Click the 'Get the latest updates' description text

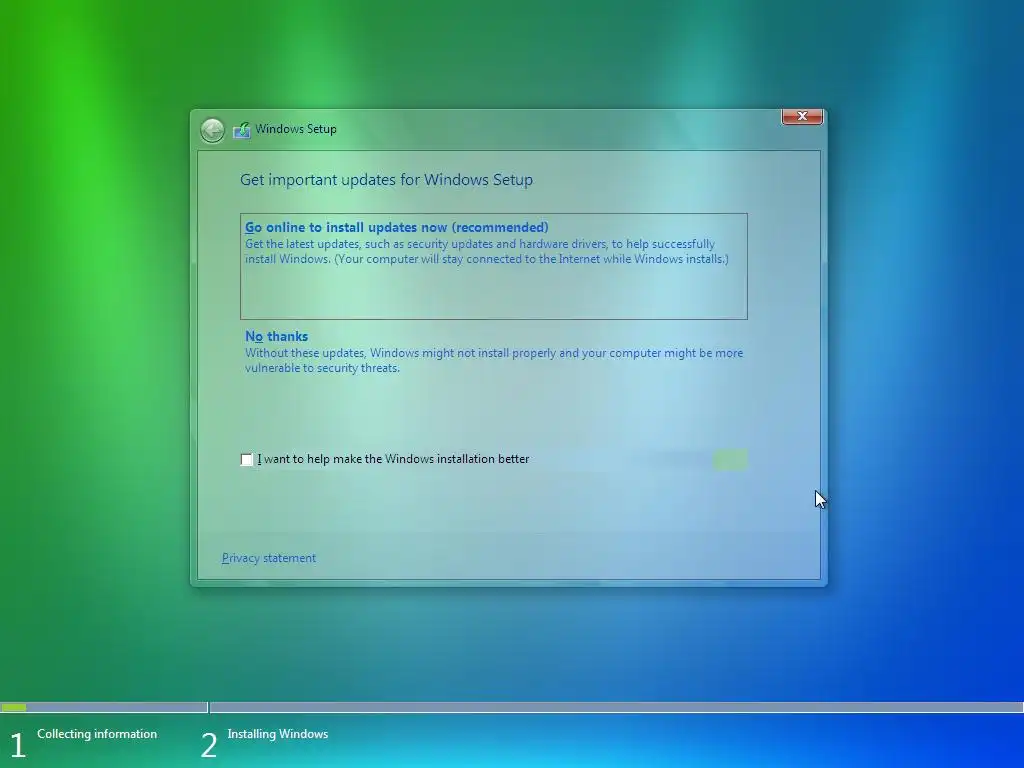(487, 251)
